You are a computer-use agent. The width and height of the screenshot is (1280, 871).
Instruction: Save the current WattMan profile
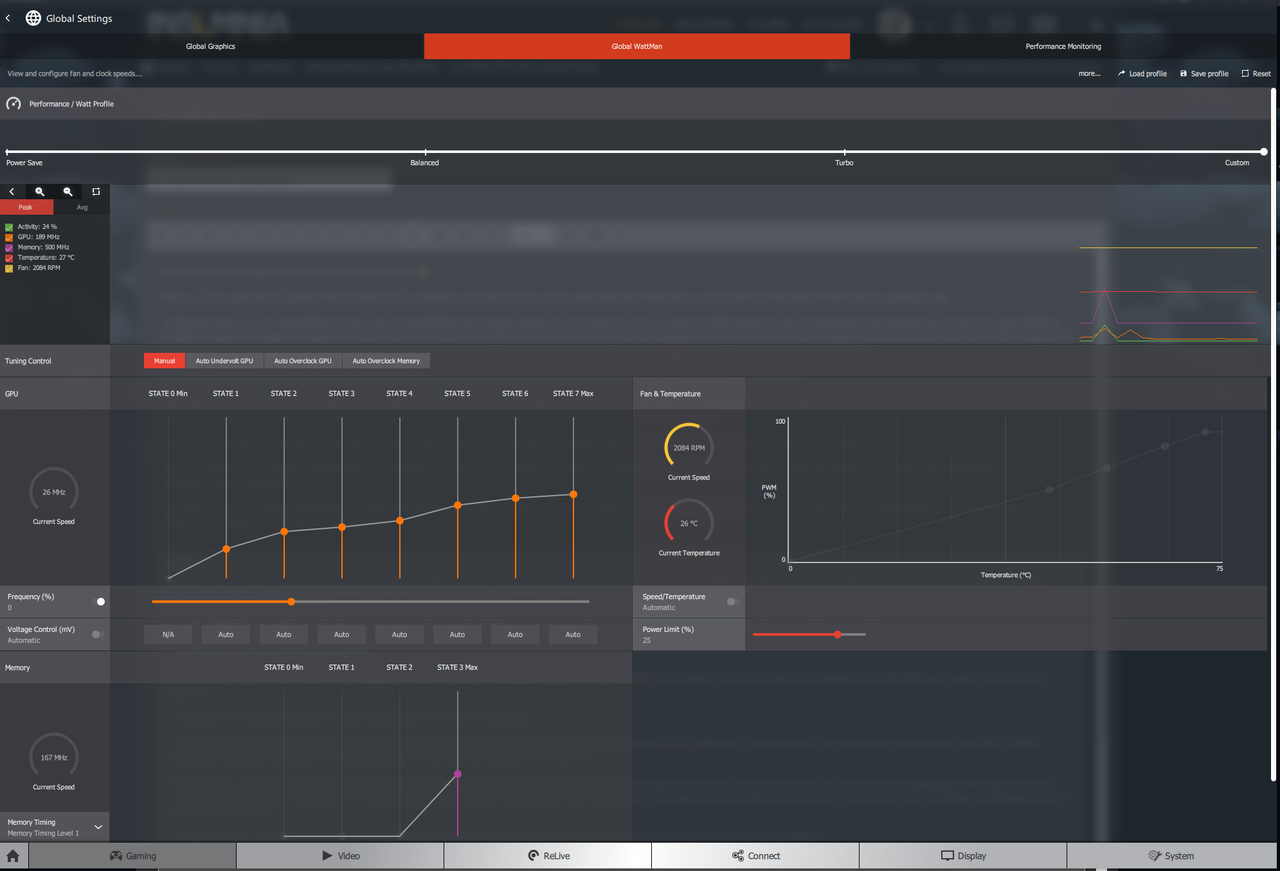pyautogui.click(x=1204, y=74)
